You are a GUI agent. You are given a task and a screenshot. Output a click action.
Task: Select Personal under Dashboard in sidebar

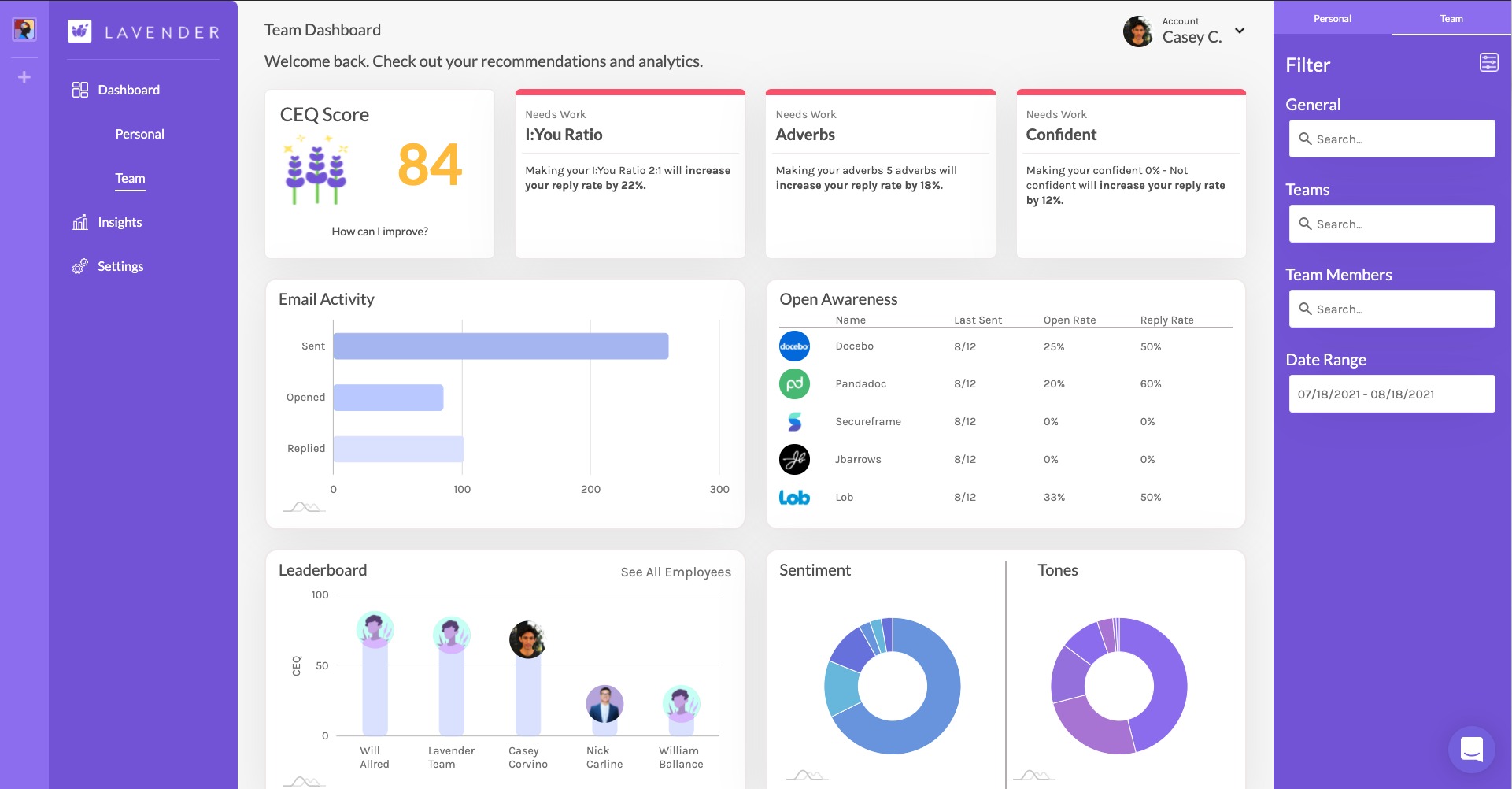[139, 135]
